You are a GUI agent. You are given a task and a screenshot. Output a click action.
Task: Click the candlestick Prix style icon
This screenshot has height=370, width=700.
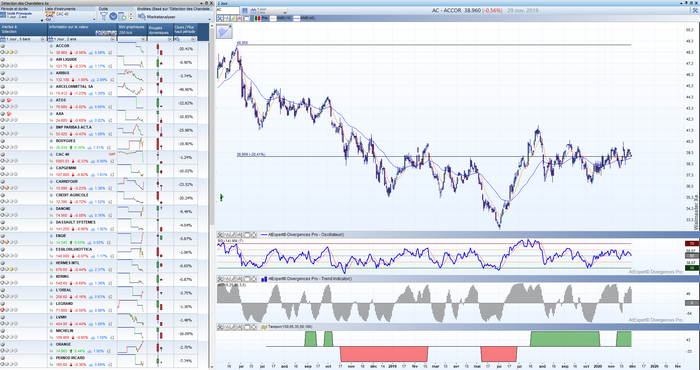tap(258, 18)
